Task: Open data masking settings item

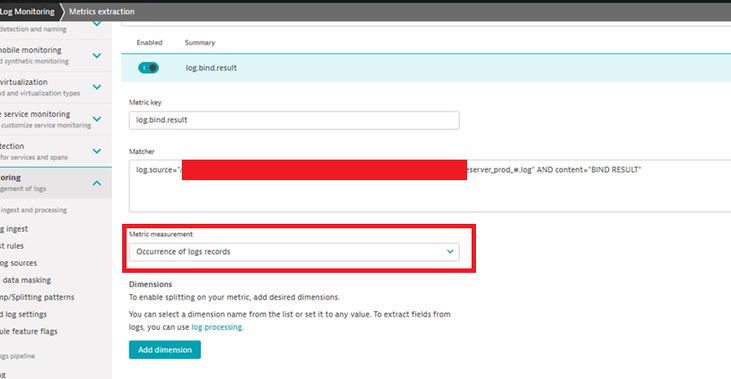Action: 26,280
